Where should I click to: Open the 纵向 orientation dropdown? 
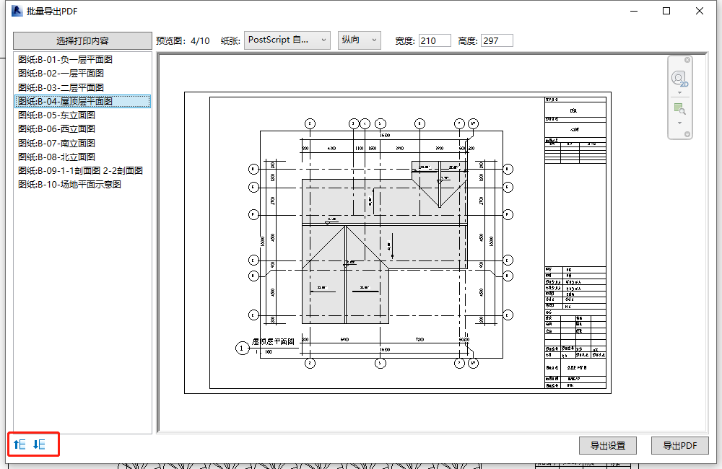359,40
